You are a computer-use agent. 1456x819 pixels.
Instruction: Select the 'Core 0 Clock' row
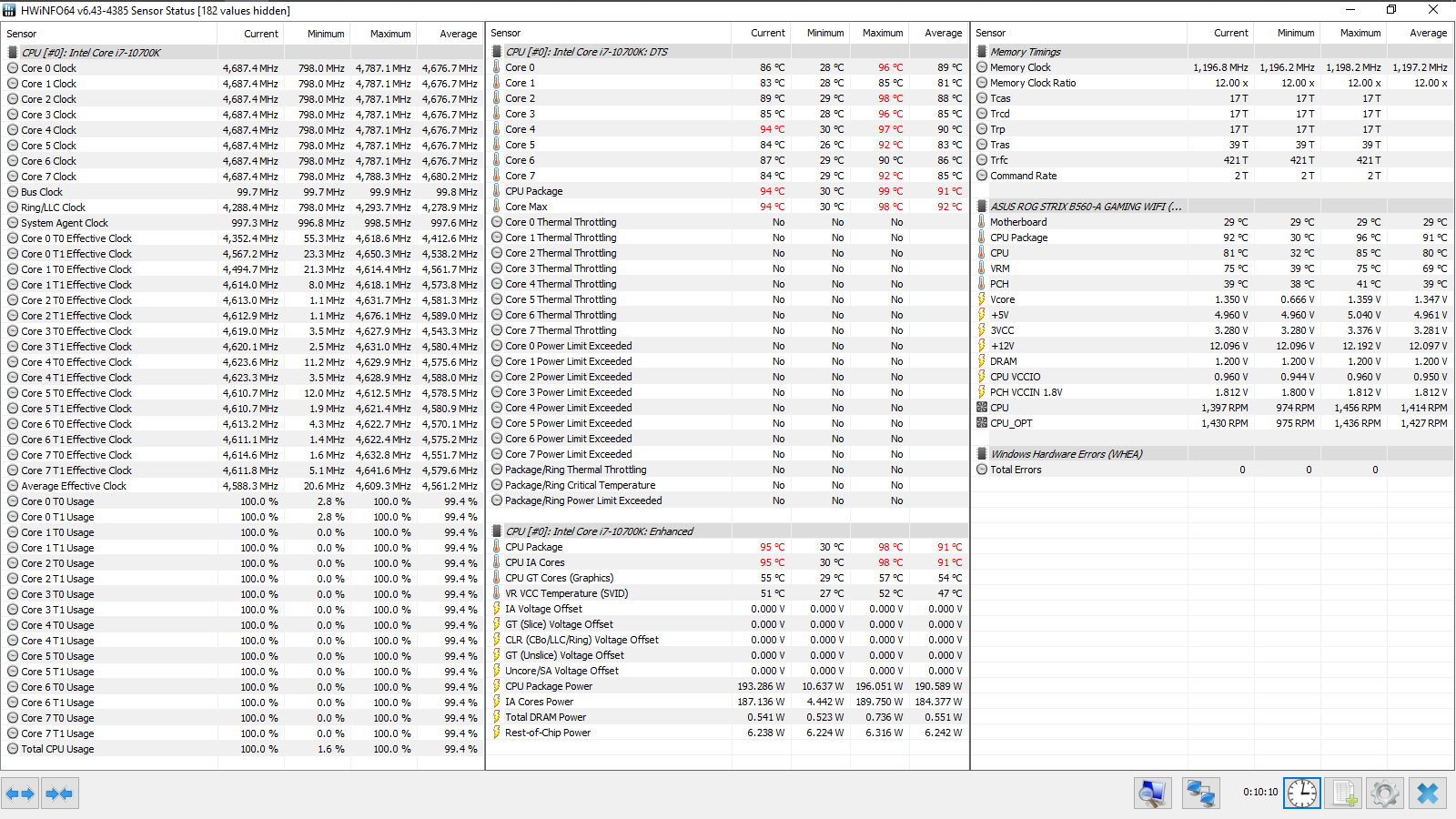pyautogui.click(x=243, y=68)
